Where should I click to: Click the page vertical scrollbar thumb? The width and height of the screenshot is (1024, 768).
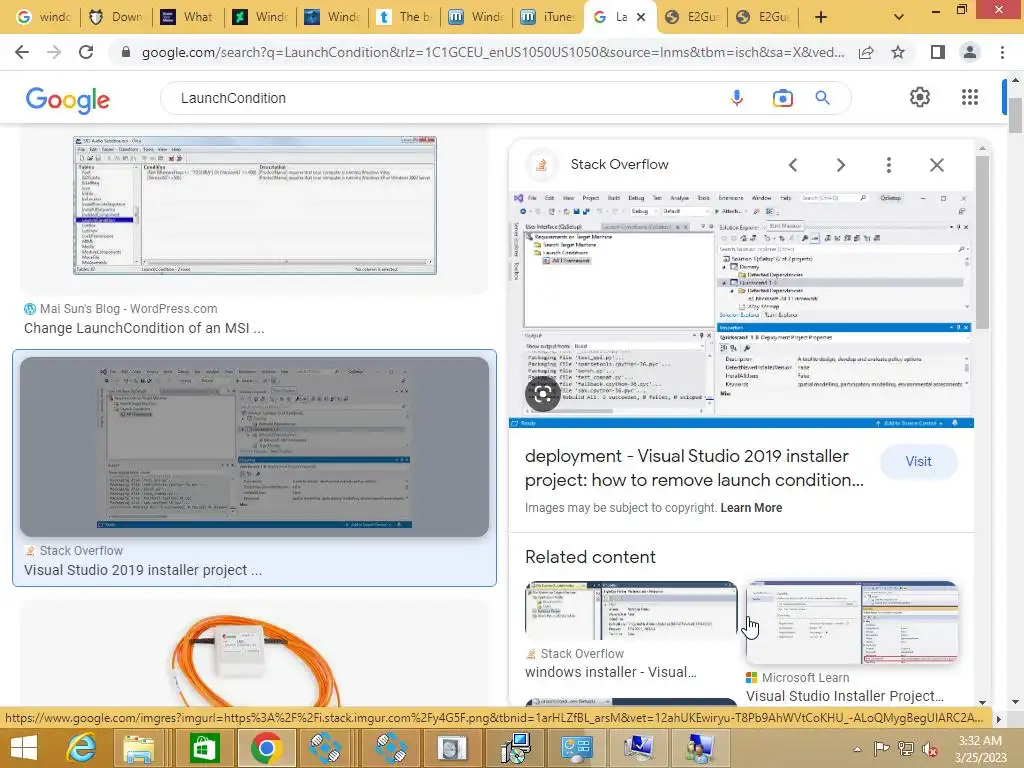pyautogui.click(x=1015, y=115)
